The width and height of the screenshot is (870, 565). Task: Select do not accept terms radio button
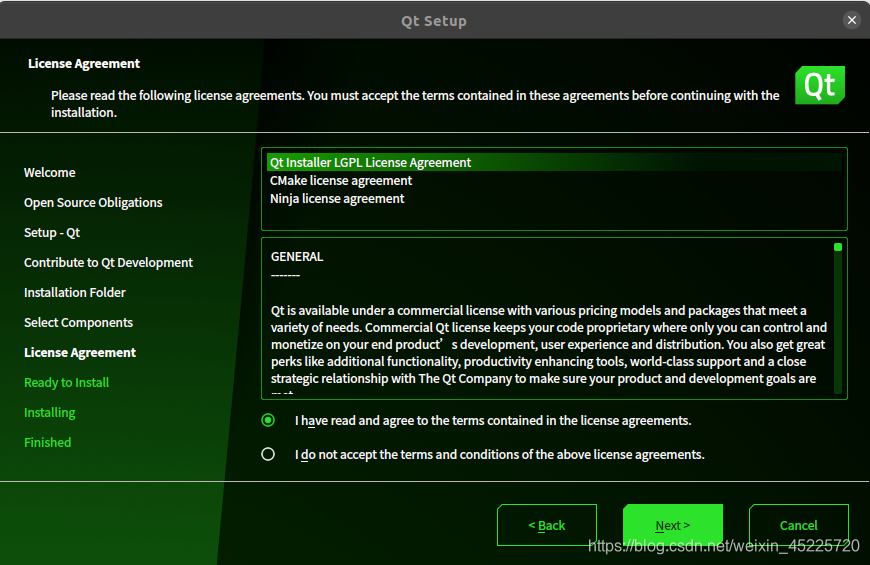pos(268,454)
